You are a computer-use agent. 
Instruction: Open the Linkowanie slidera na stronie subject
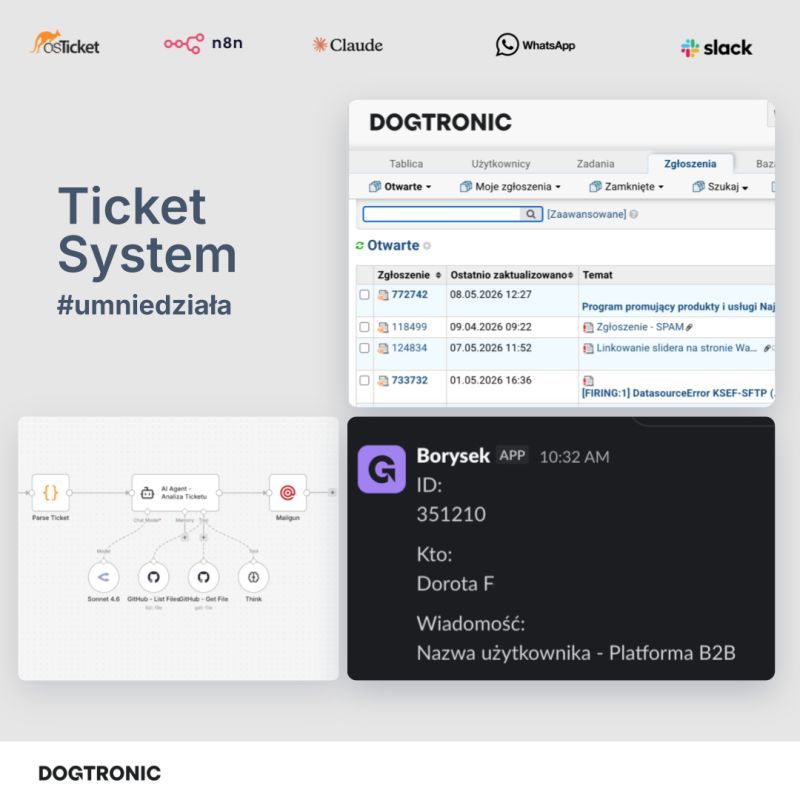tap(677, 348)
